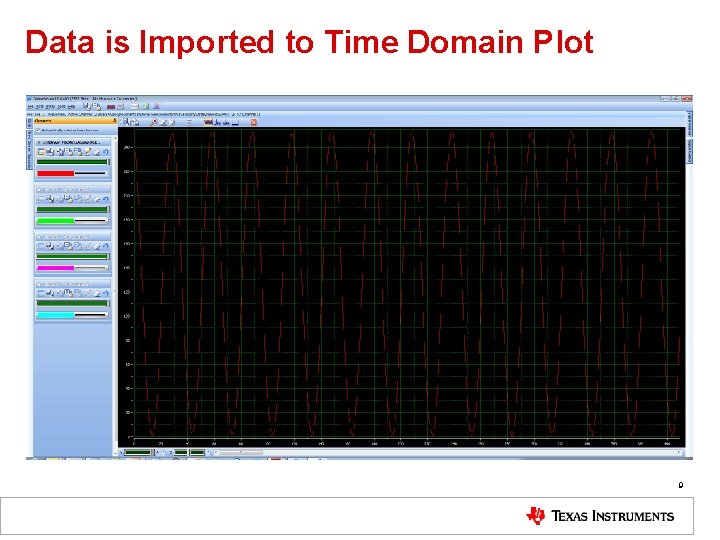Click the up arrow of the channel list scrollbar
Image resolution: width=720 pixels, height=540 pixels.
tap(115, 138)
